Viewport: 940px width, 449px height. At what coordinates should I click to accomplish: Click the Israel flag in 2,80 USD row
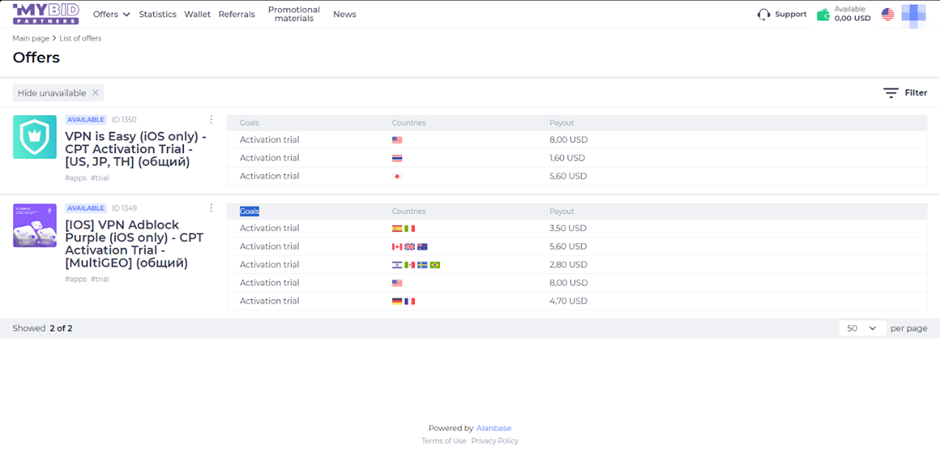[x=397, y=264]
